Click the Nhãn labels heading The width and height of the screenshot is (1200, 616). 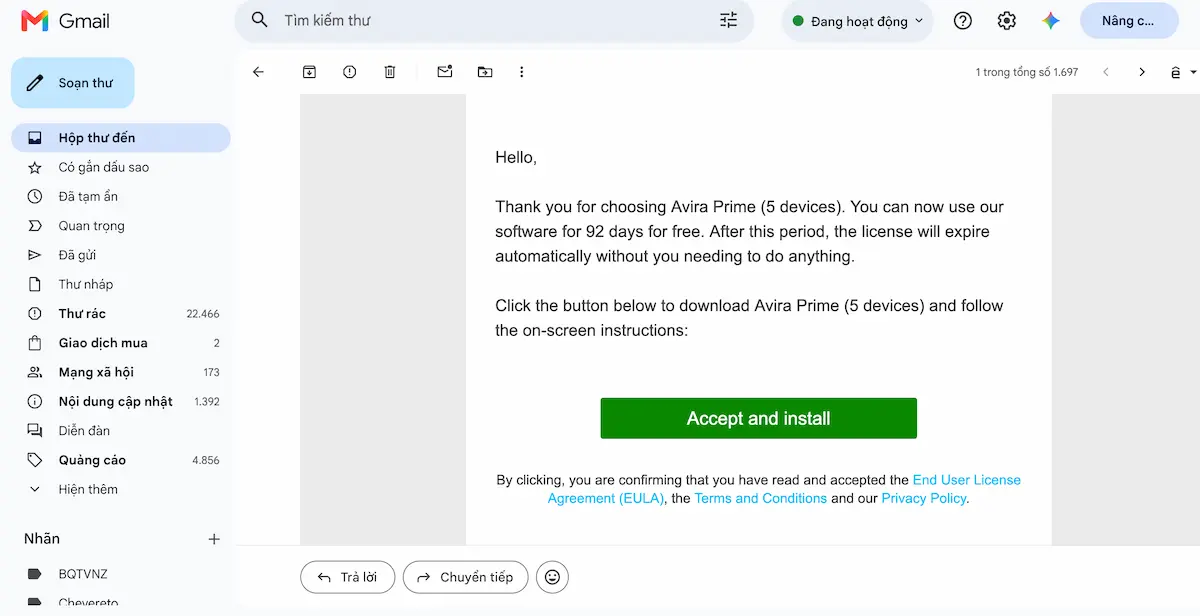[42, 539]
